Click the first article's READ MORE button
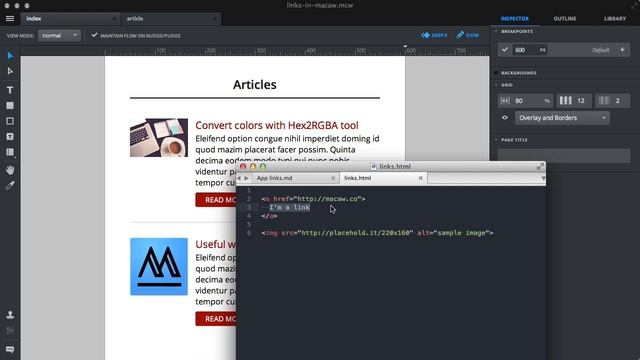This screenshot has height=360, width=640. pos(216,200)
